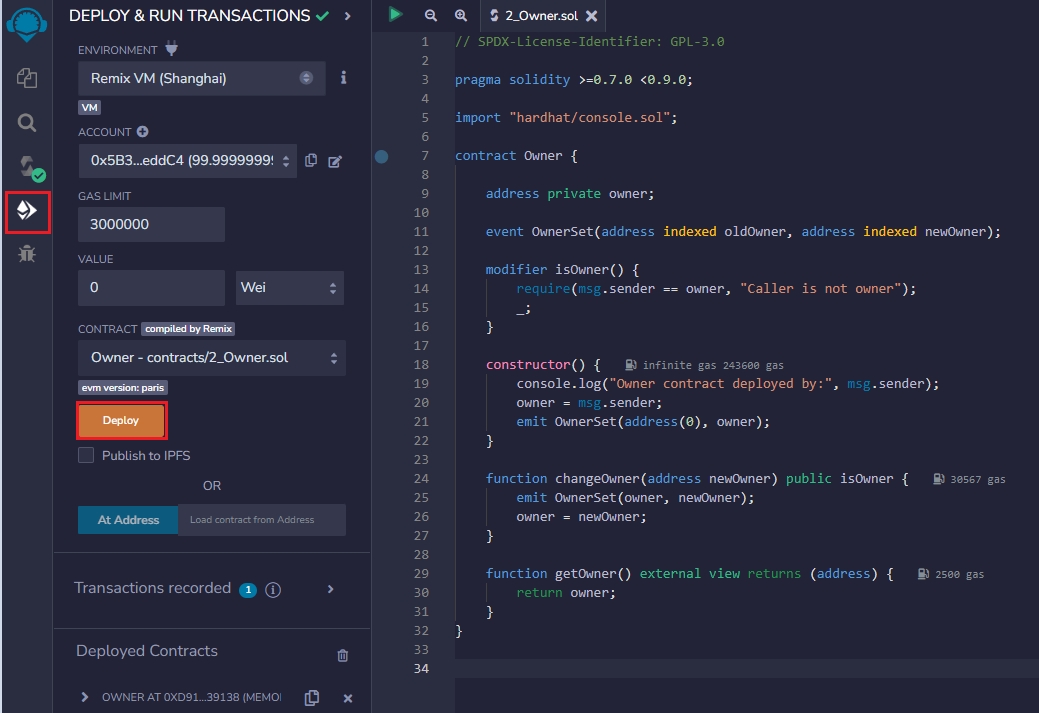Click the At Address button

[128, 520]
